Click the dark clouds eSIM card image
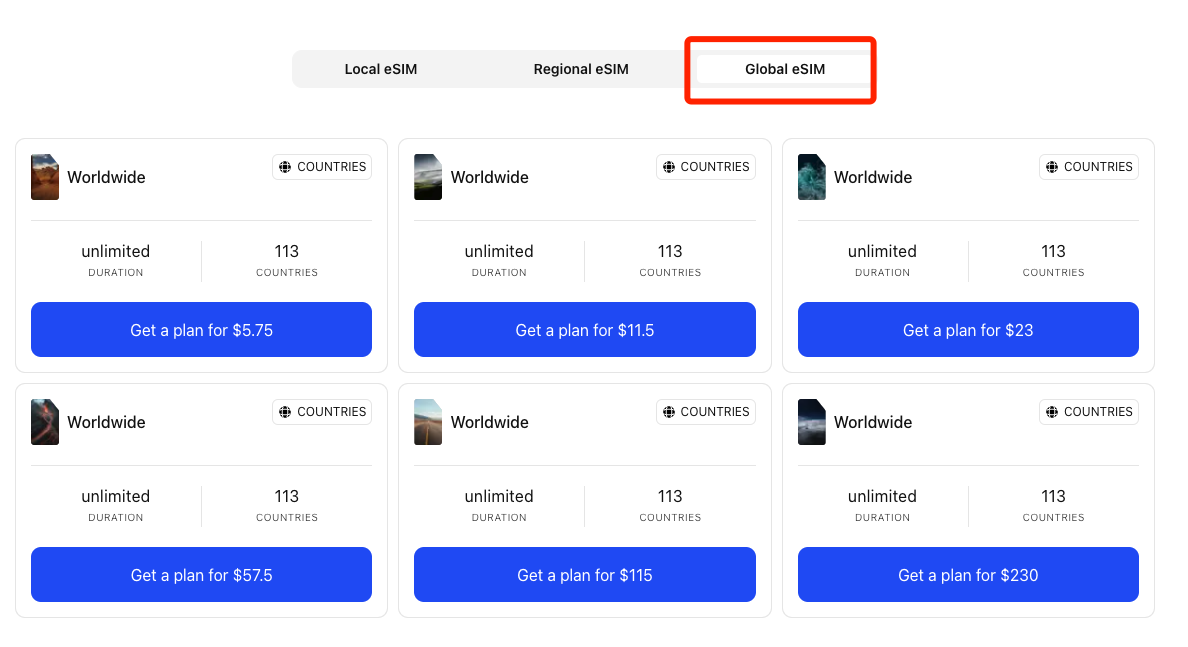Image resolution: width=1188 pixels, height=647 pixels. [812, 422]
